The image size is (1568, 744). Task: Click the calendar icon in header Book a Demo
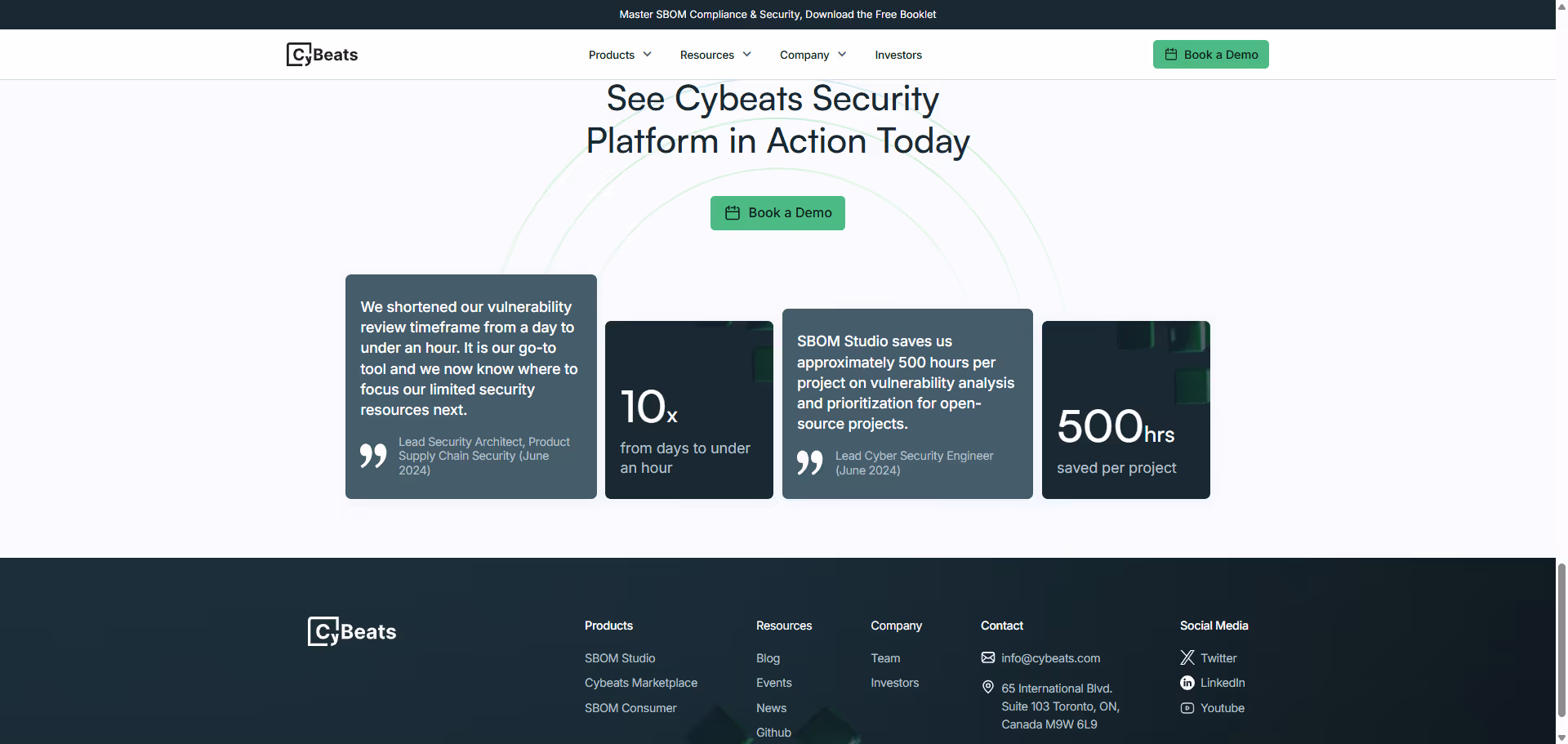coord(1171,55)
